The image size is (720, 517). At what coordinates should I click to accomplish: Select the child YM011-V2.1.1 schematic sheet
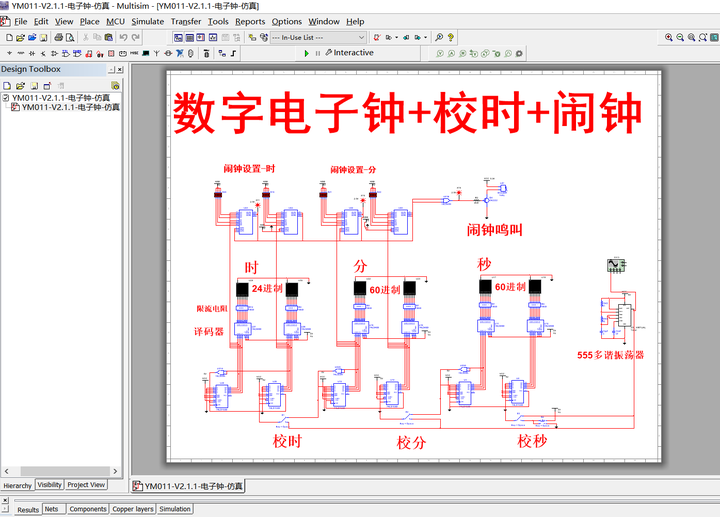pyautogui.click(x=71, y=107)
